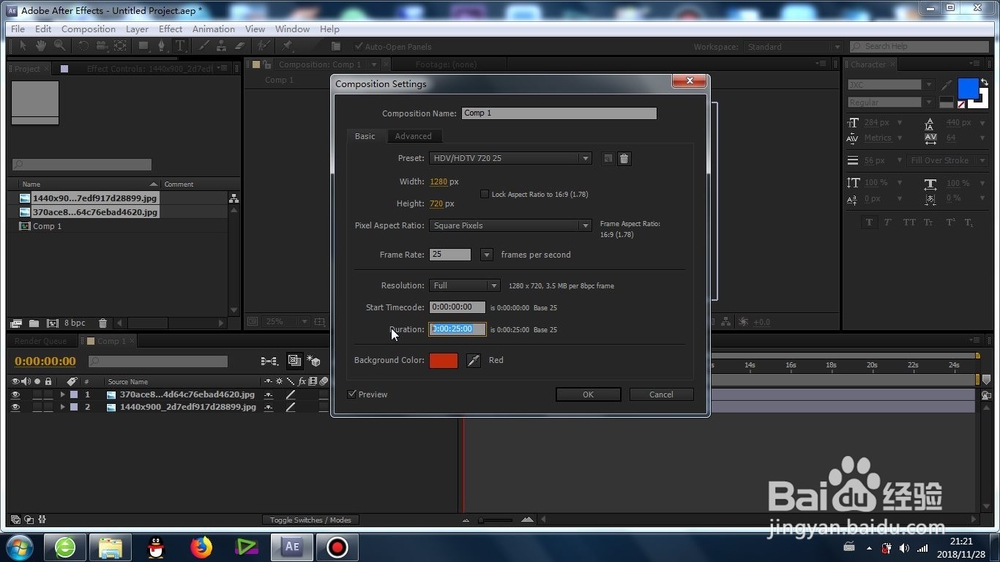1000x562 pixels.
Task: Click the screen recorder taskbar icon
Action: 337,547
